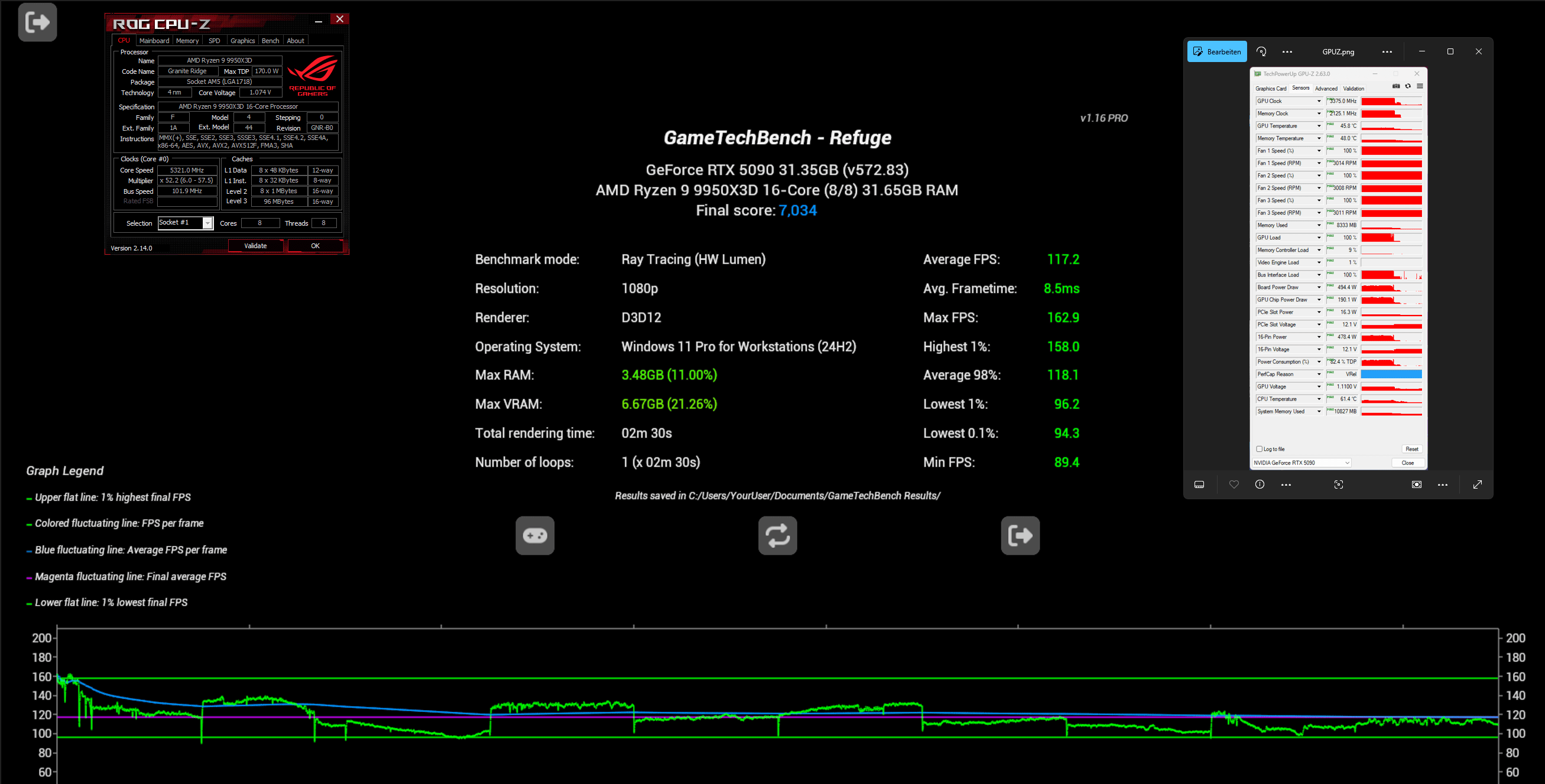Enter fullscreen via the diagonal arrows icon

[x=1477, y=484]
